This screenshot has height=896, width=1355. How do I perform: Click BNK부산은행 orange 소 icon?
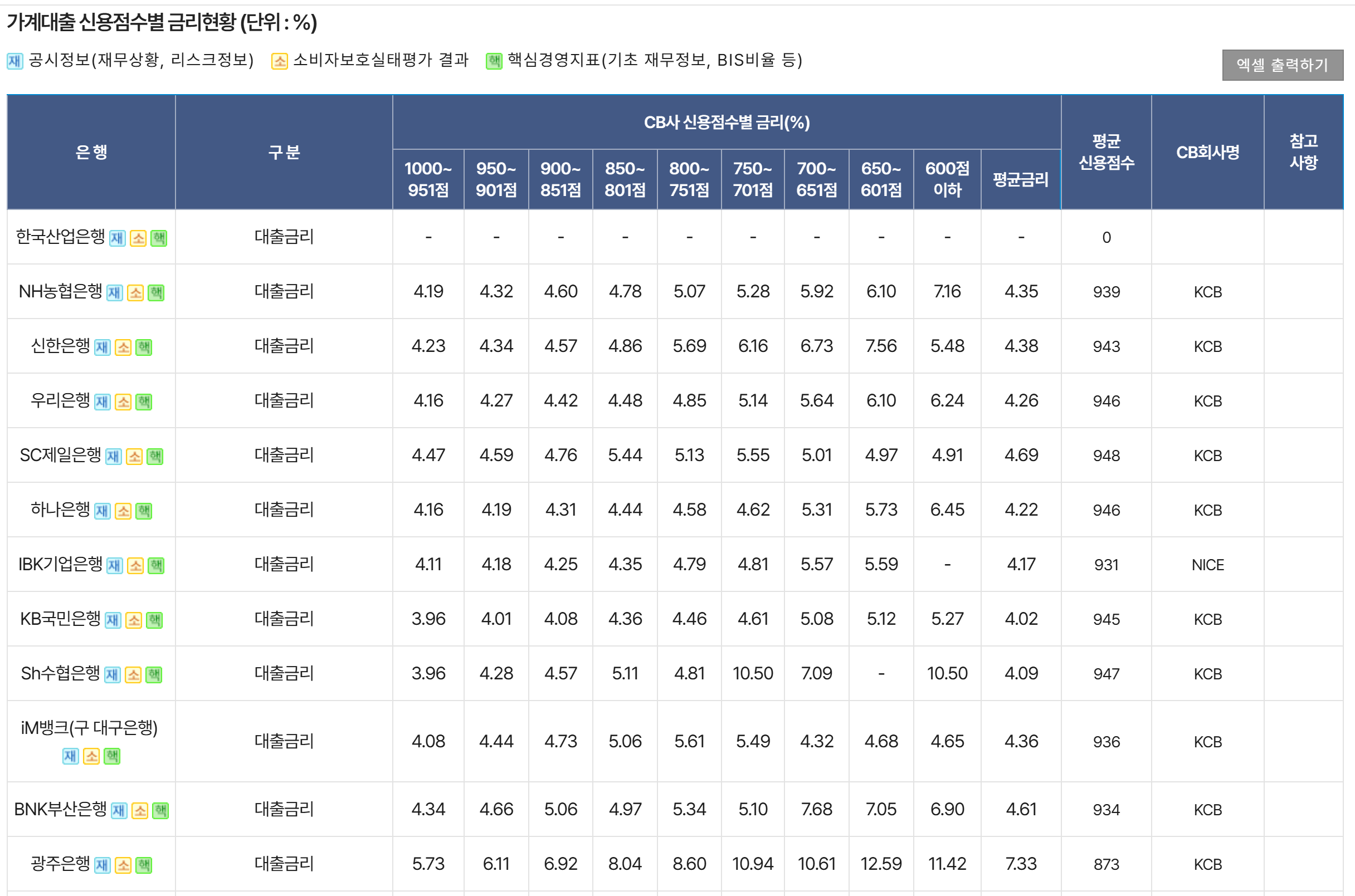(139, 810)
